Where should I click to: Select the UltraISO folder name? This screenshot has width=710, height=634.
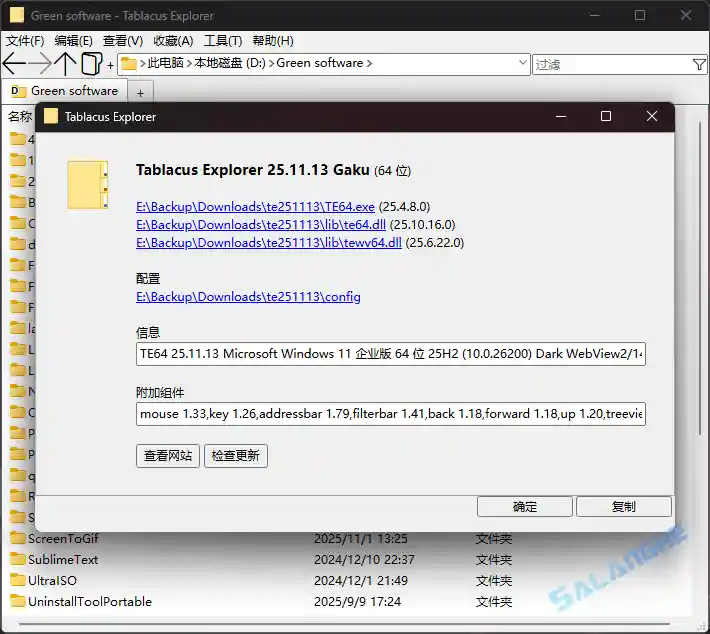[x=53, y=580]
